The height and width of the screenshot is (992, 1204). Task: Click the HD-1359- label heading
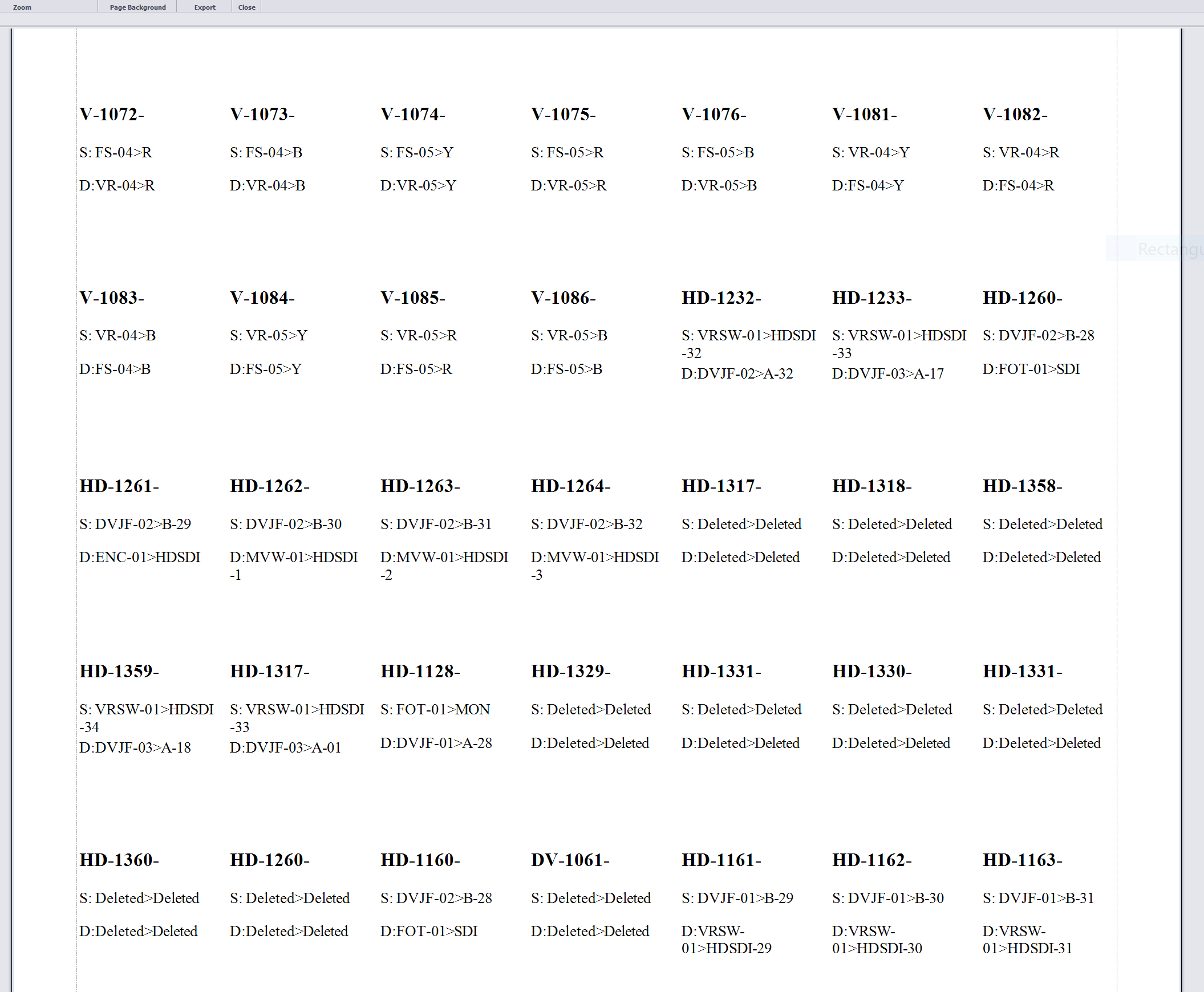[x=119, y=671]
